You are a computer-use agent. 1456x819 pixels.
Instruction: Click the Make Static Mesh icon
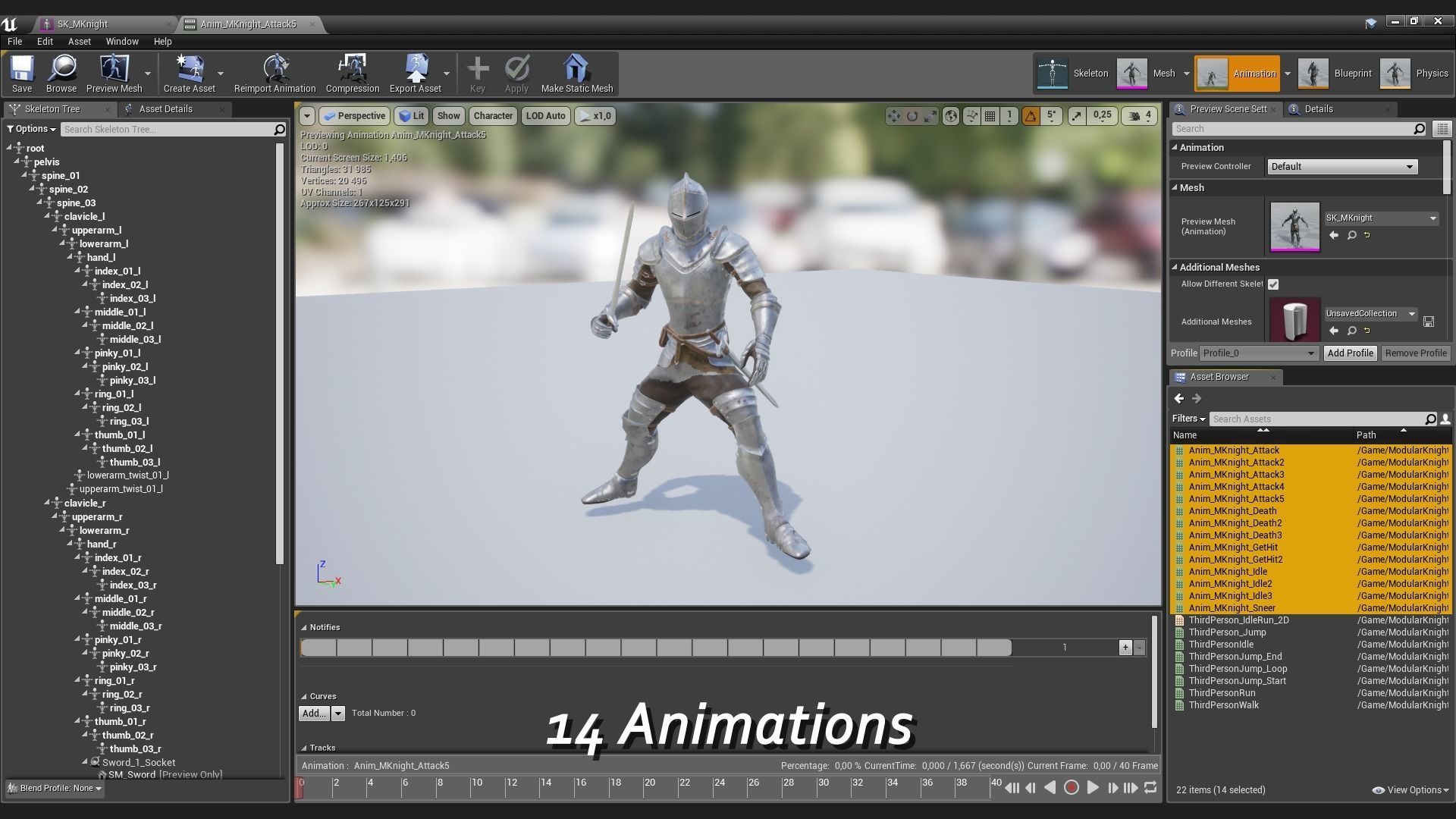coord(577,74)
